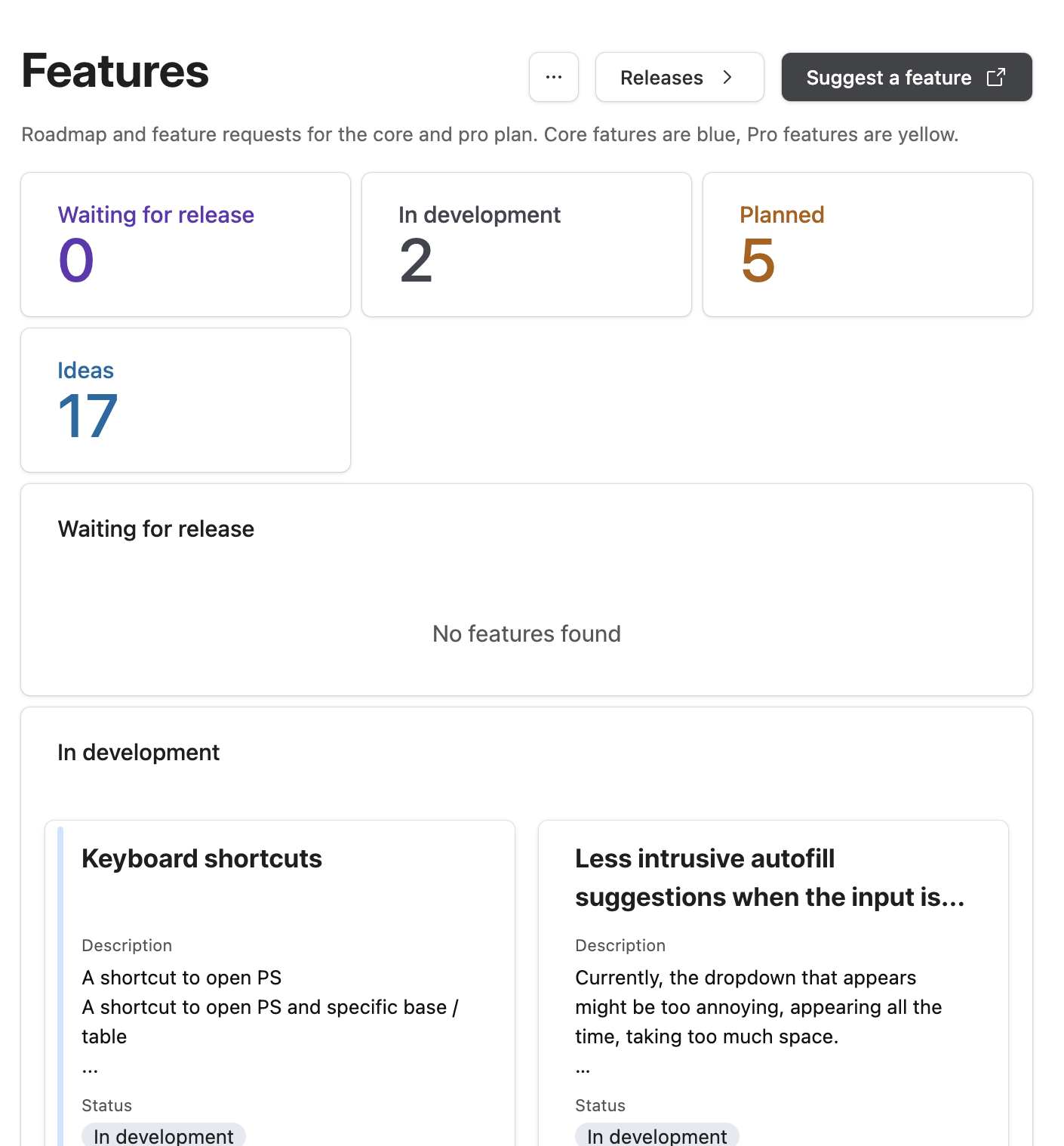Open the Releases page
This screenshot has height=1146, width=1064.
point(679,77)
